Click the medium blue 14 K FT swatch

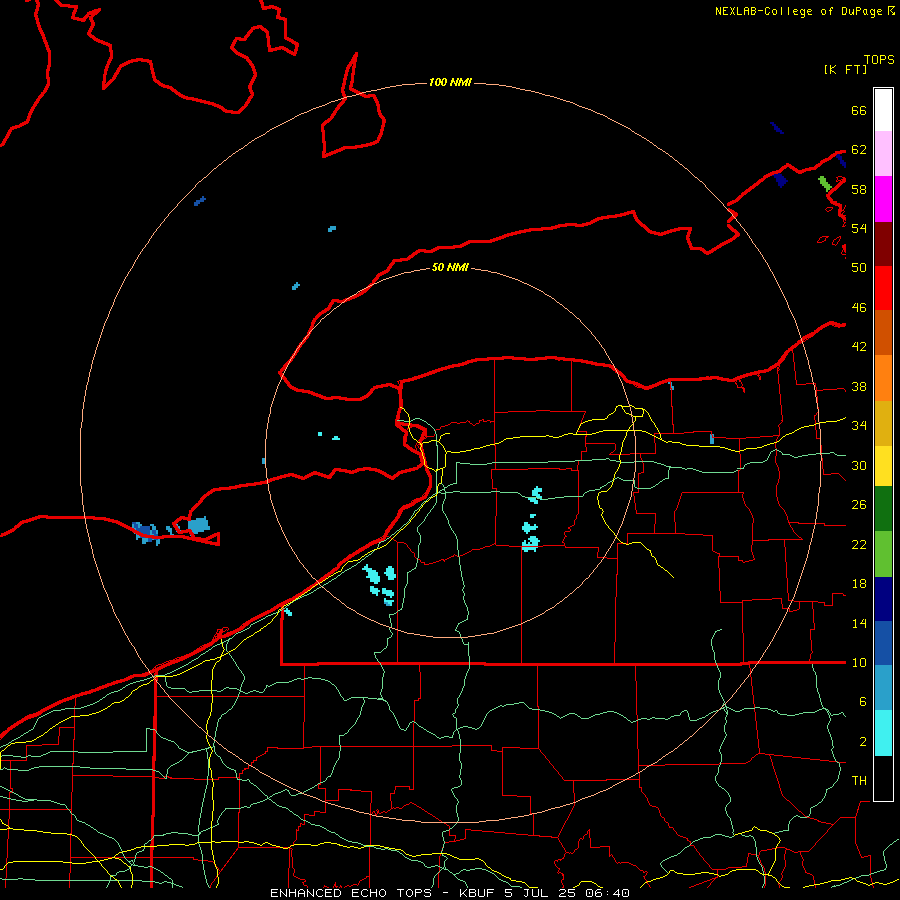(x=883, y=643)
